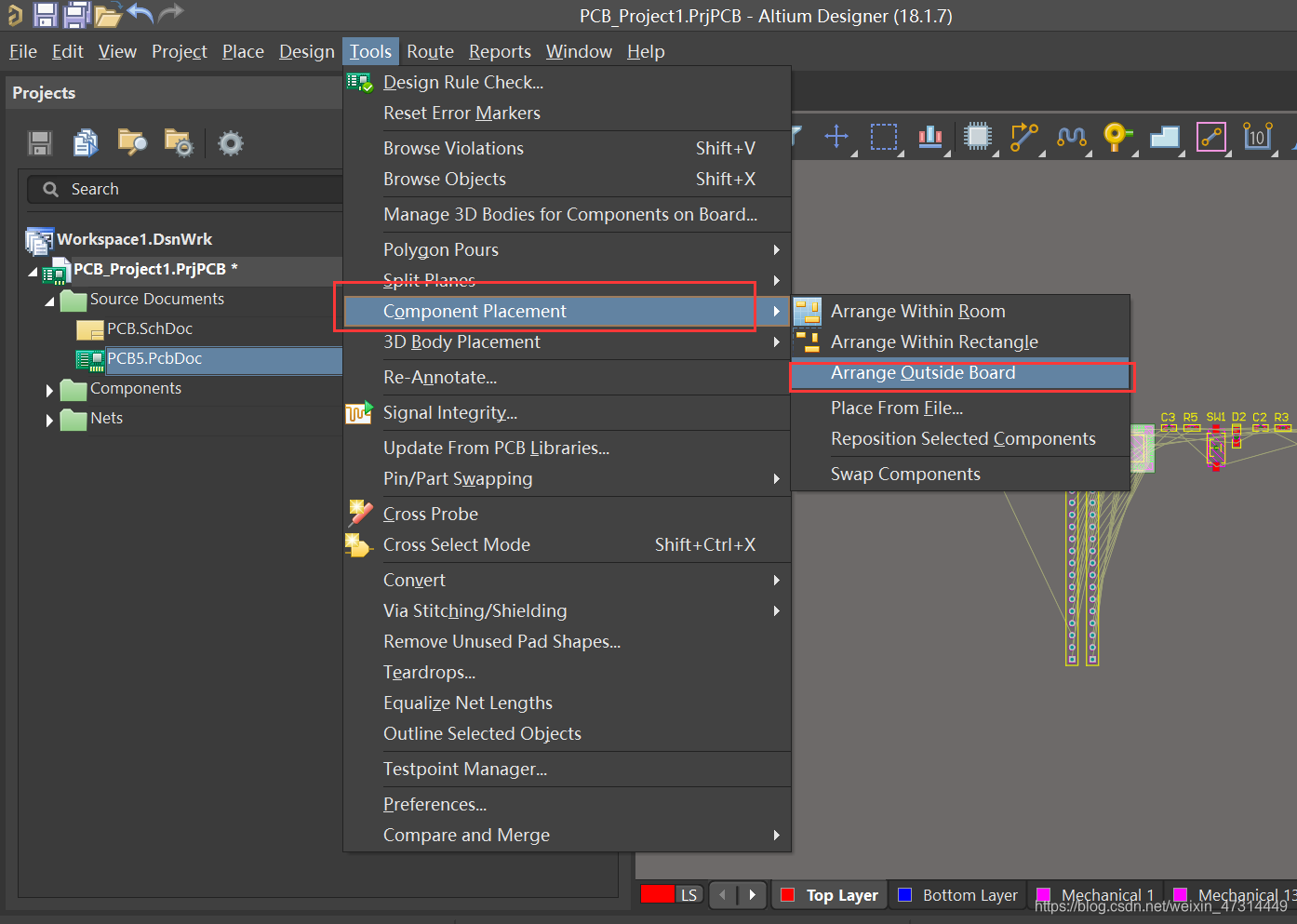Open Preferences from Tools menu
The image size is (1297, 924).
point(568,804)
